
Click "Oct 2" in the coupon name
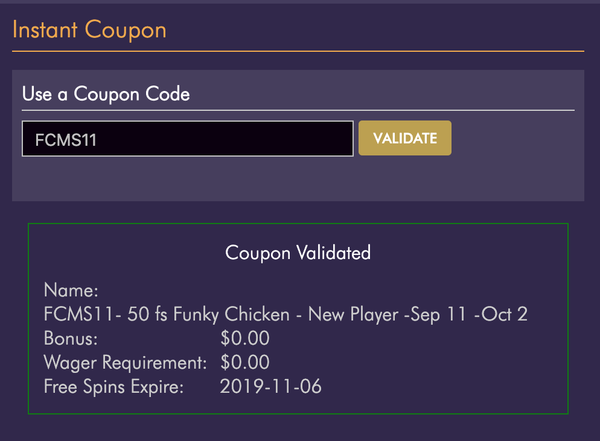503,315
